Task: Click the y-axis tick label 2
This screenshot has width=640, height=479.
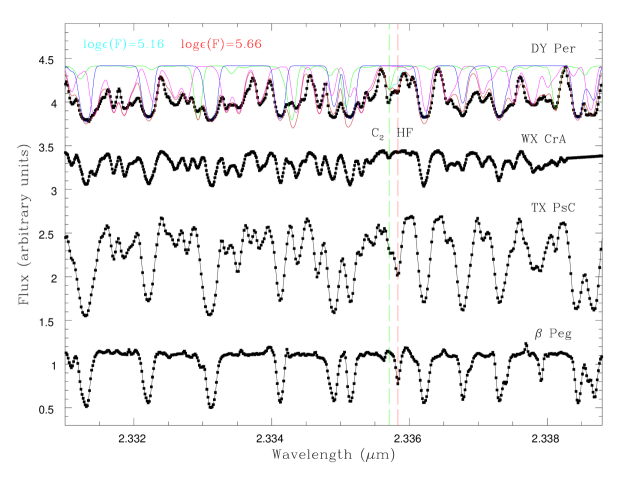Action: (x=53, y=278)
